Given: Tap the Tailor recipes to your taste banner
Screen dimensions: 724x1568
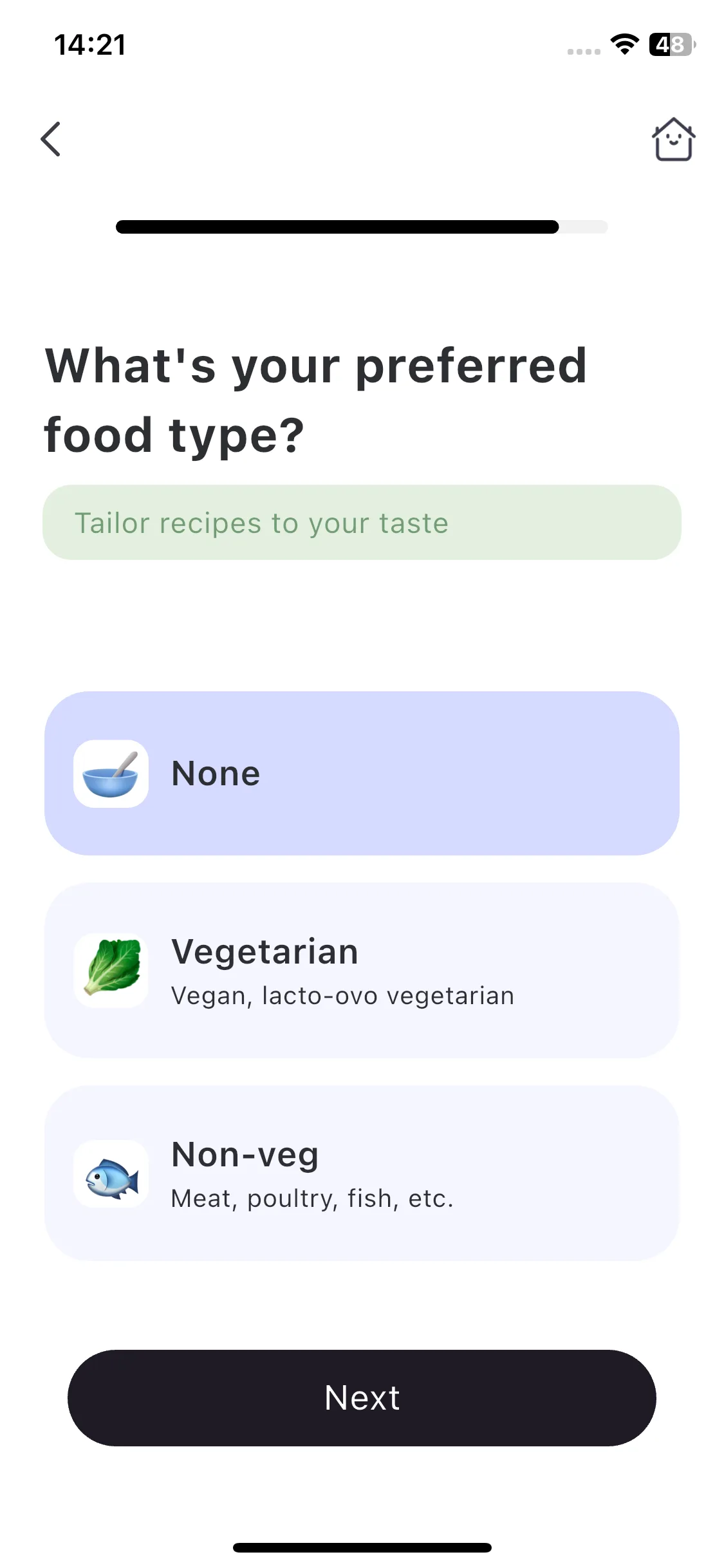Looking at the screenshot, I should (x=362, y=522).
